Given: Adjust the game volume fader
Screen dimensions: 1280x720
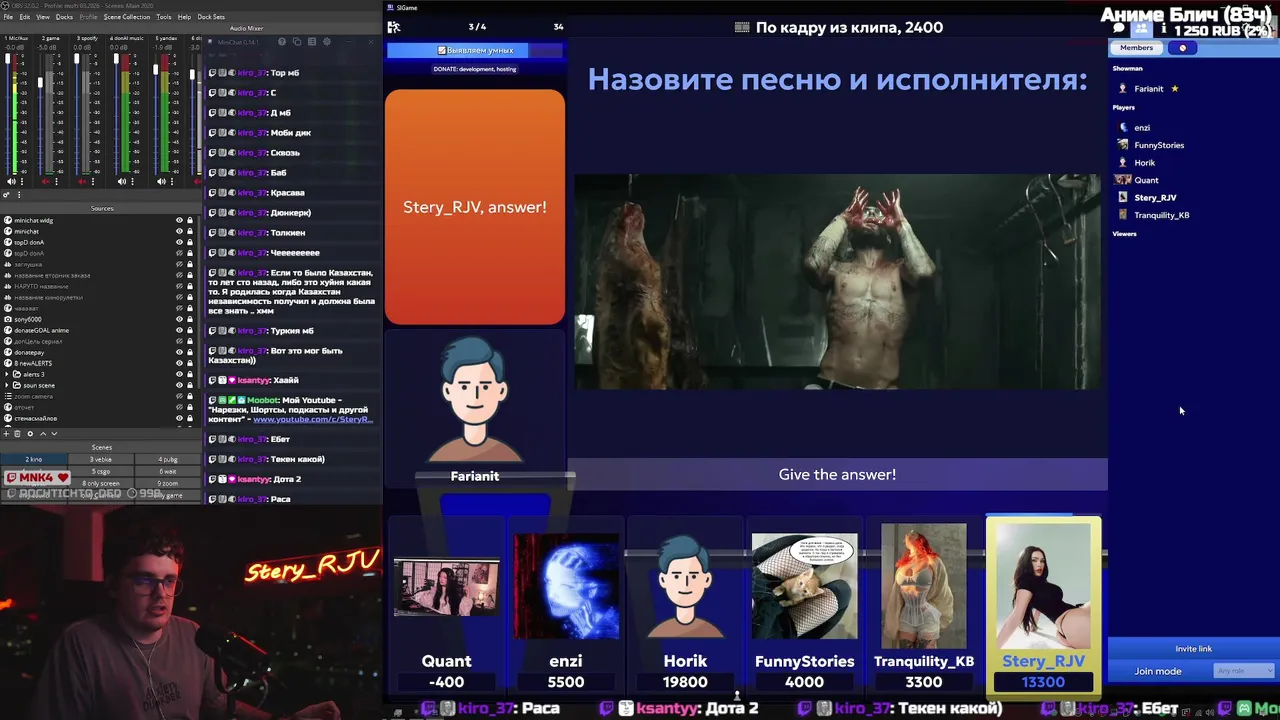Looking at the screenshot, I should coord(40,82).
